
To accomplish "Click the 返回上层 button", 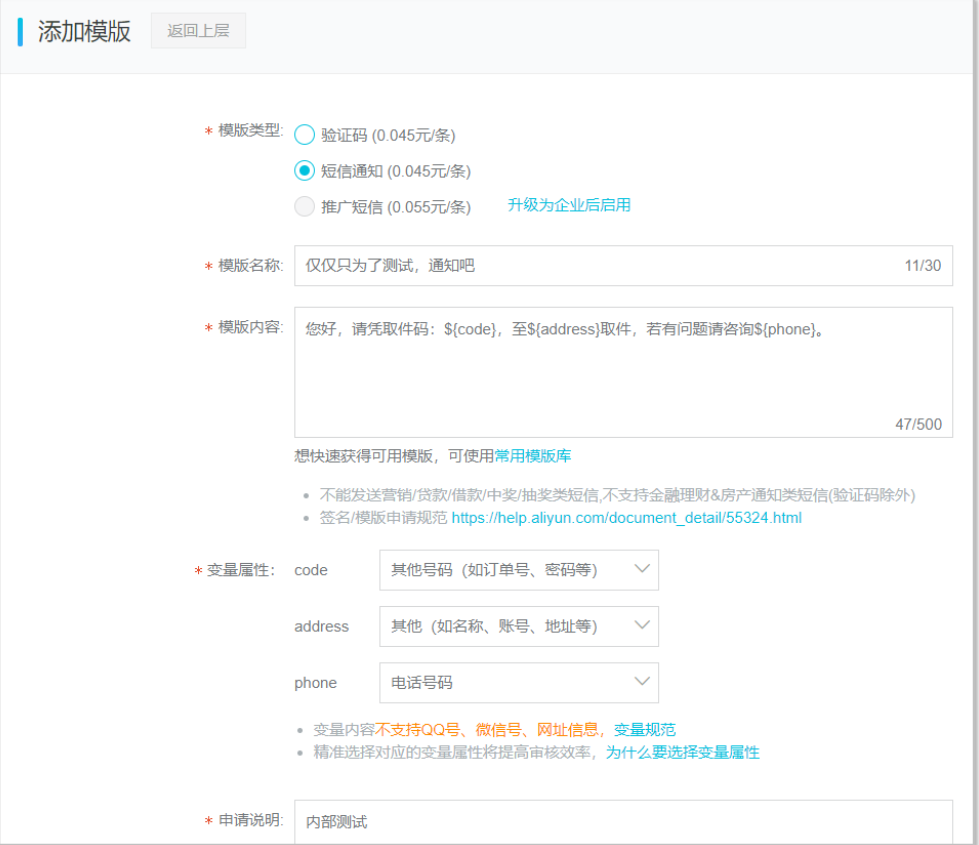I will (198, 30).
